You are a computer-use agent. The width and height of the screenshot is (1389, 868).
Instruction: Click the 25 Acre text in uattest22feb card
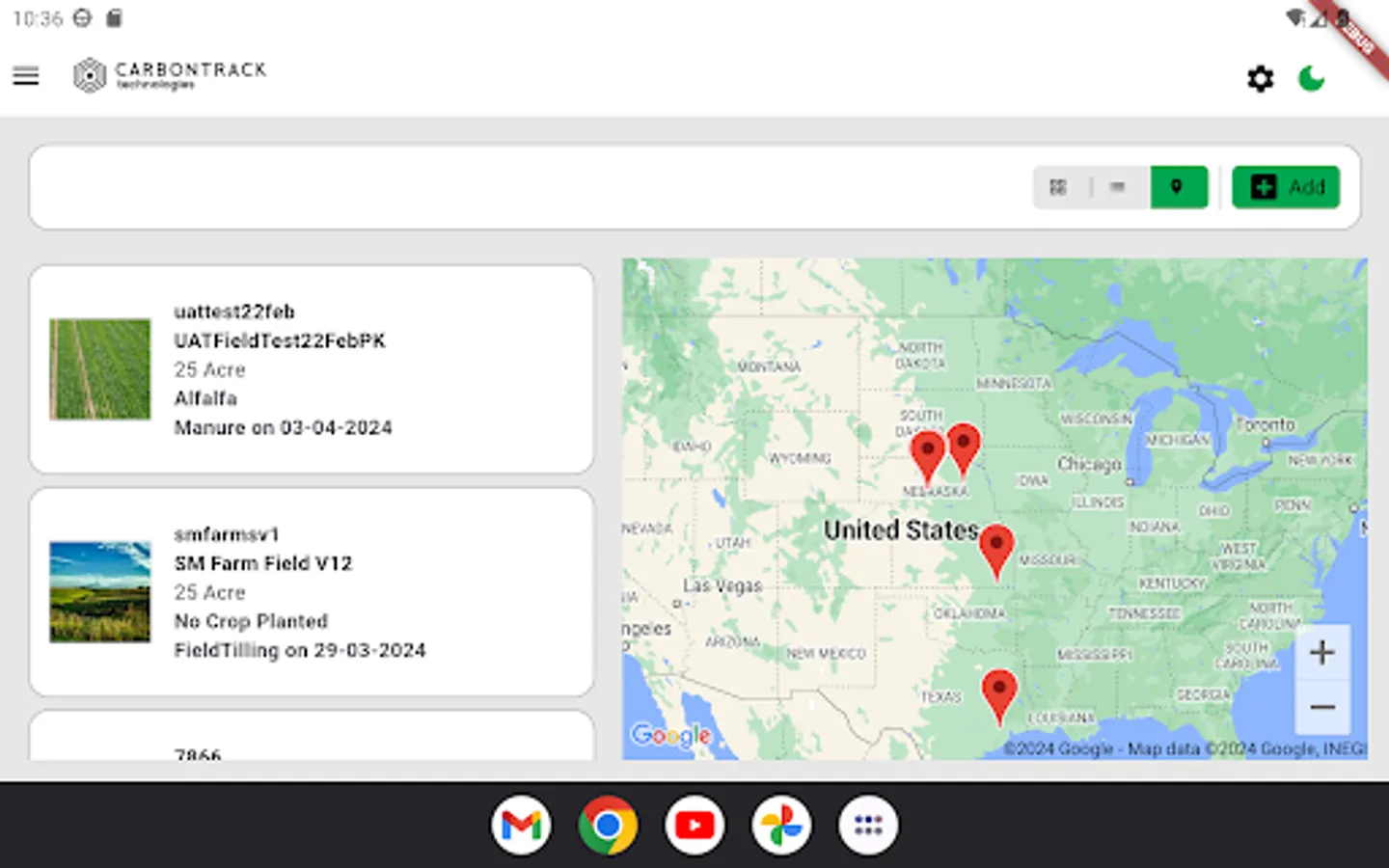click(209, 369)
